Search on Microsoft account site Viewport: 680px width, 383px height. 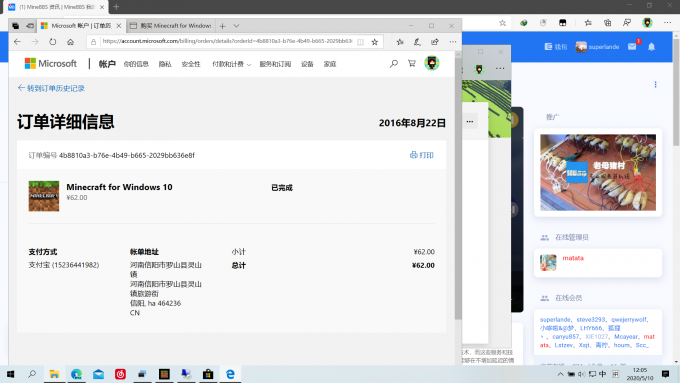pos(393,64)
